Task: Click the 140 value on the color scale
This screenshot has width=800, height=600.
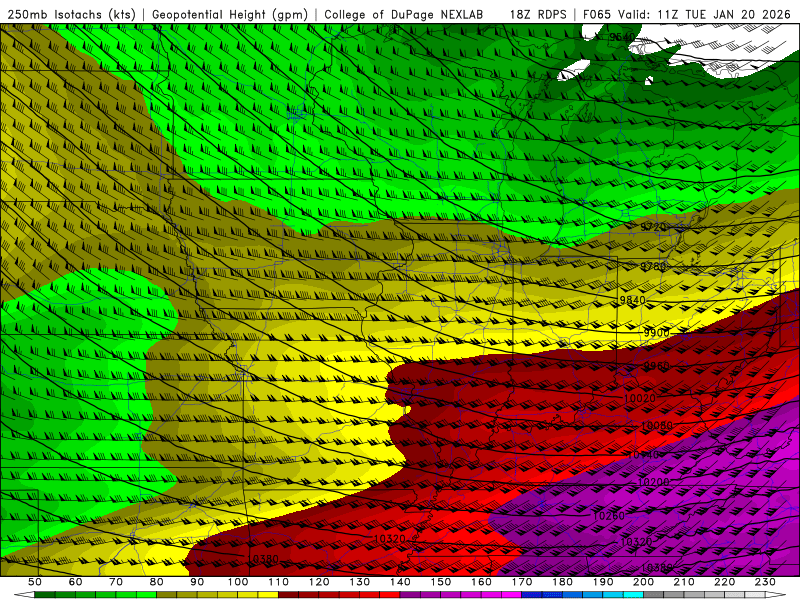Action: (x=400, y=582)
